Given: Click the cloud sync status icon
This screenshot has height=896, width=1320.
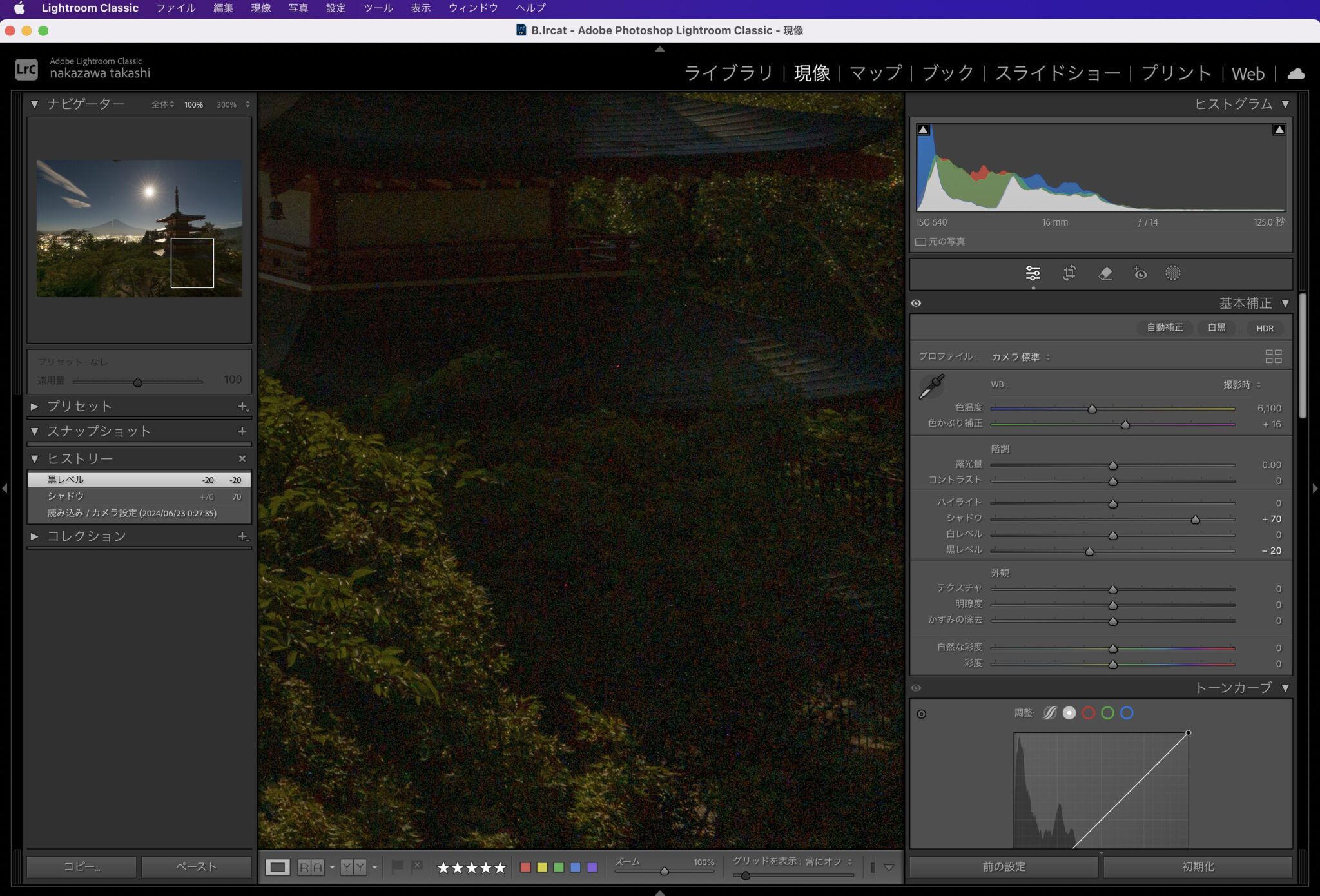Looking at the screenshot, I should (1296, 73).
